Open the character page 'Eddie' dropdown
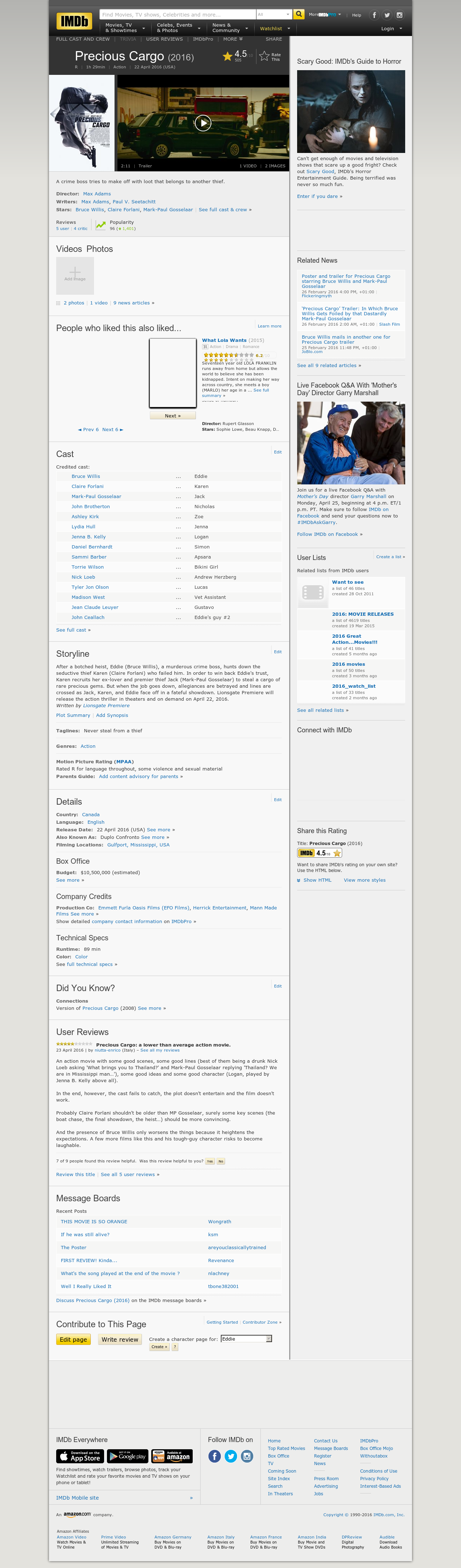Image resolution: width=461 pixels, height=1568 pixels. pos(246,1338)
